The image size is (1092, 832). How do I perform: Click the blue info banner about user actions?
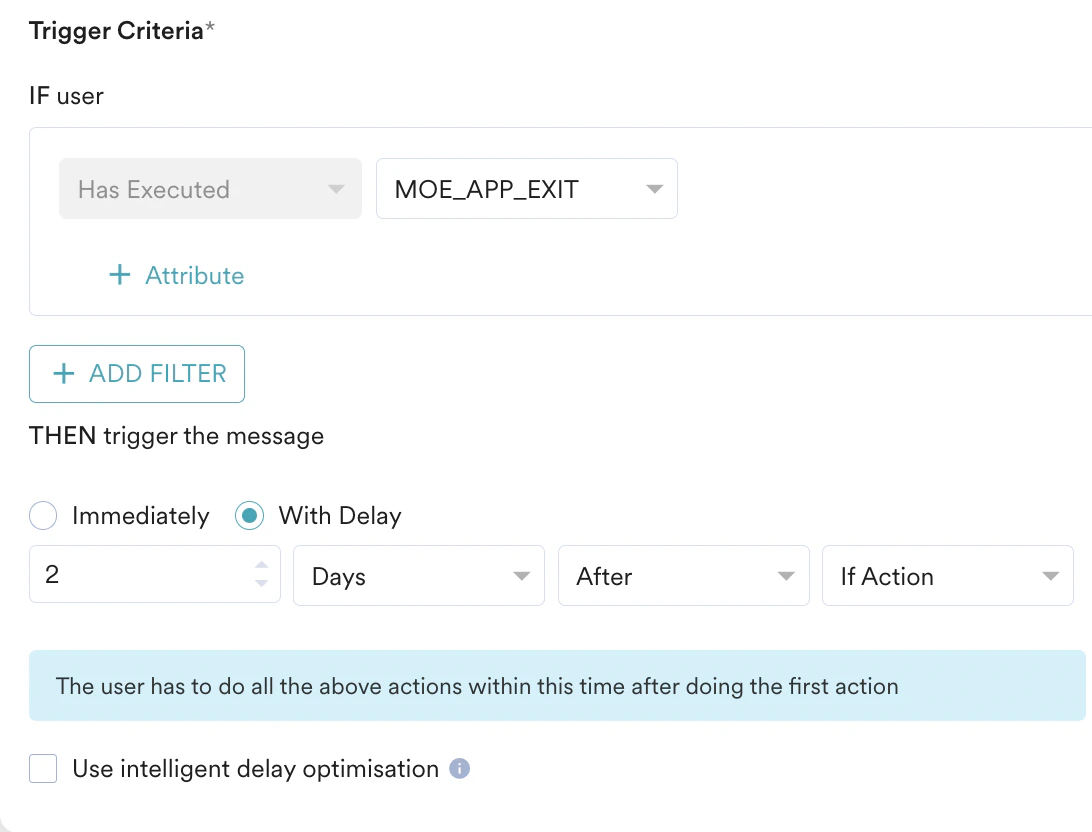[556, 686]
